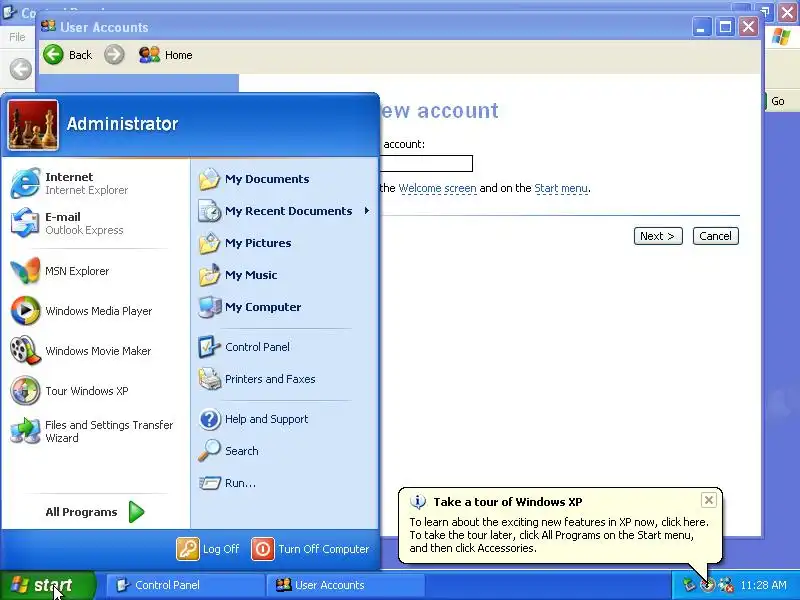Viewport: 800px width, 600px height.
Task: Launch Outlook Express E-mail shortcut
Action: (95, 223)
